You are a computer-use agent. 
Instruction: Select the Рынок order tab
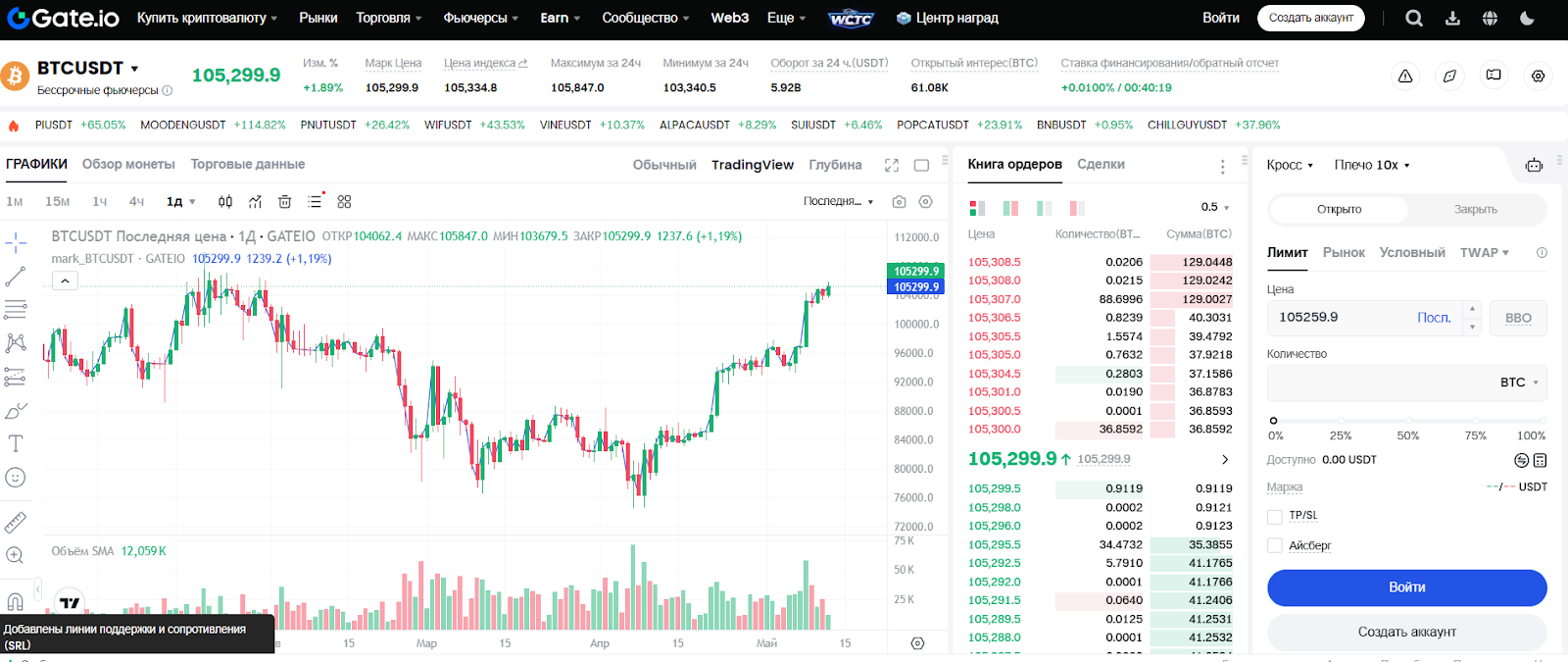pos(1344,252)
